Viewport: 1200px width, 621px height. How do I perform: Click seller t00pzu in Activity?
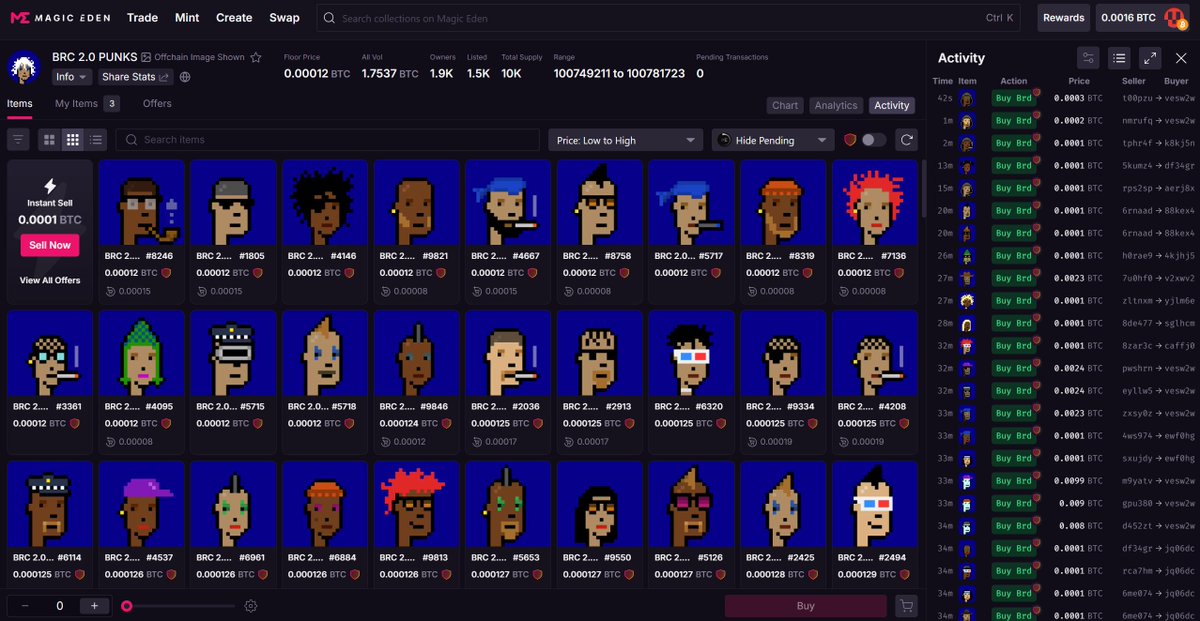point(1138,98)
